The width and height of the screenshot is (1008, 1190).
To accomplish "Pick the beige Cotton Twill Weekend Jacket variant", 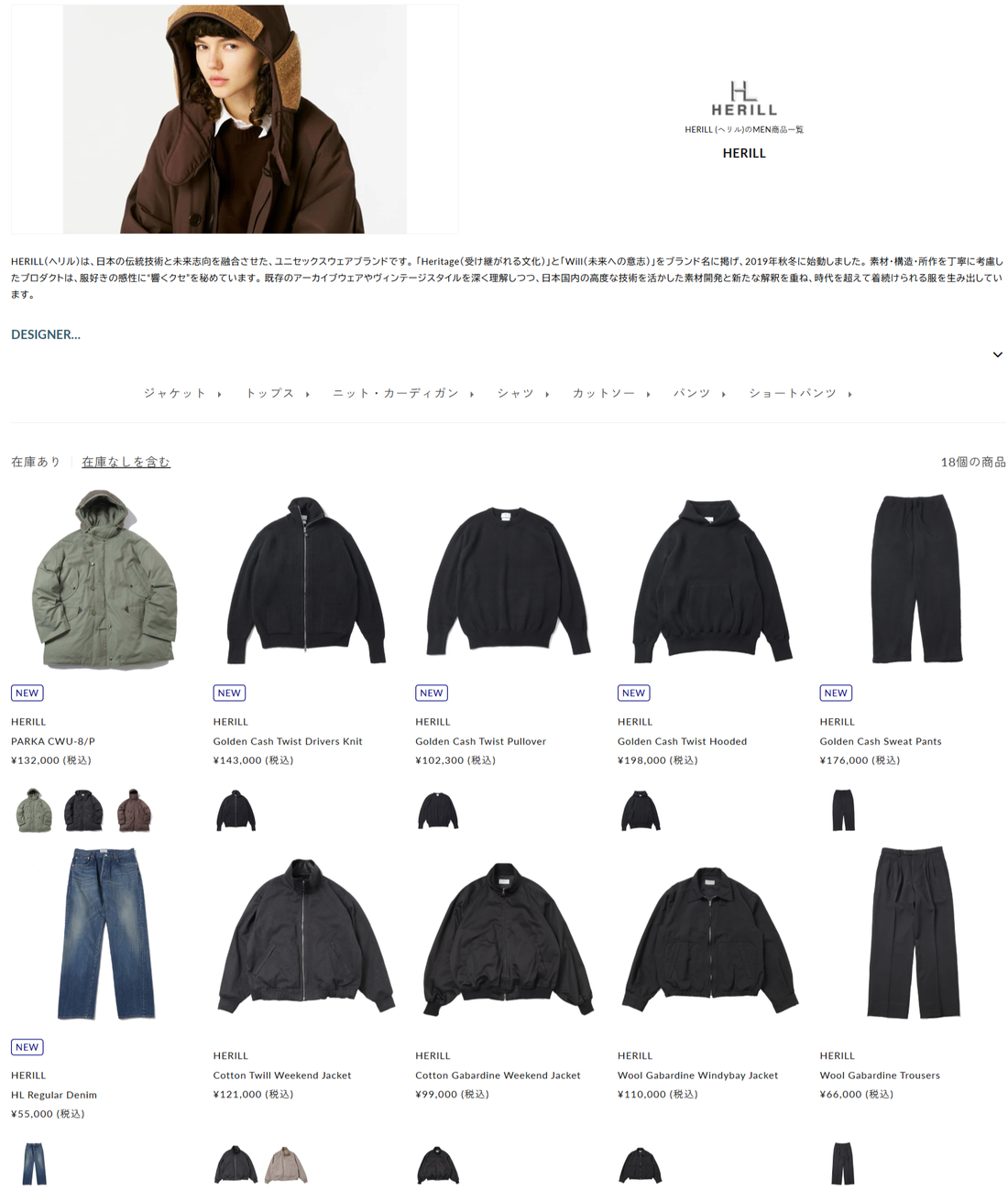I will pyautogui.click(x=286, y=1163).
